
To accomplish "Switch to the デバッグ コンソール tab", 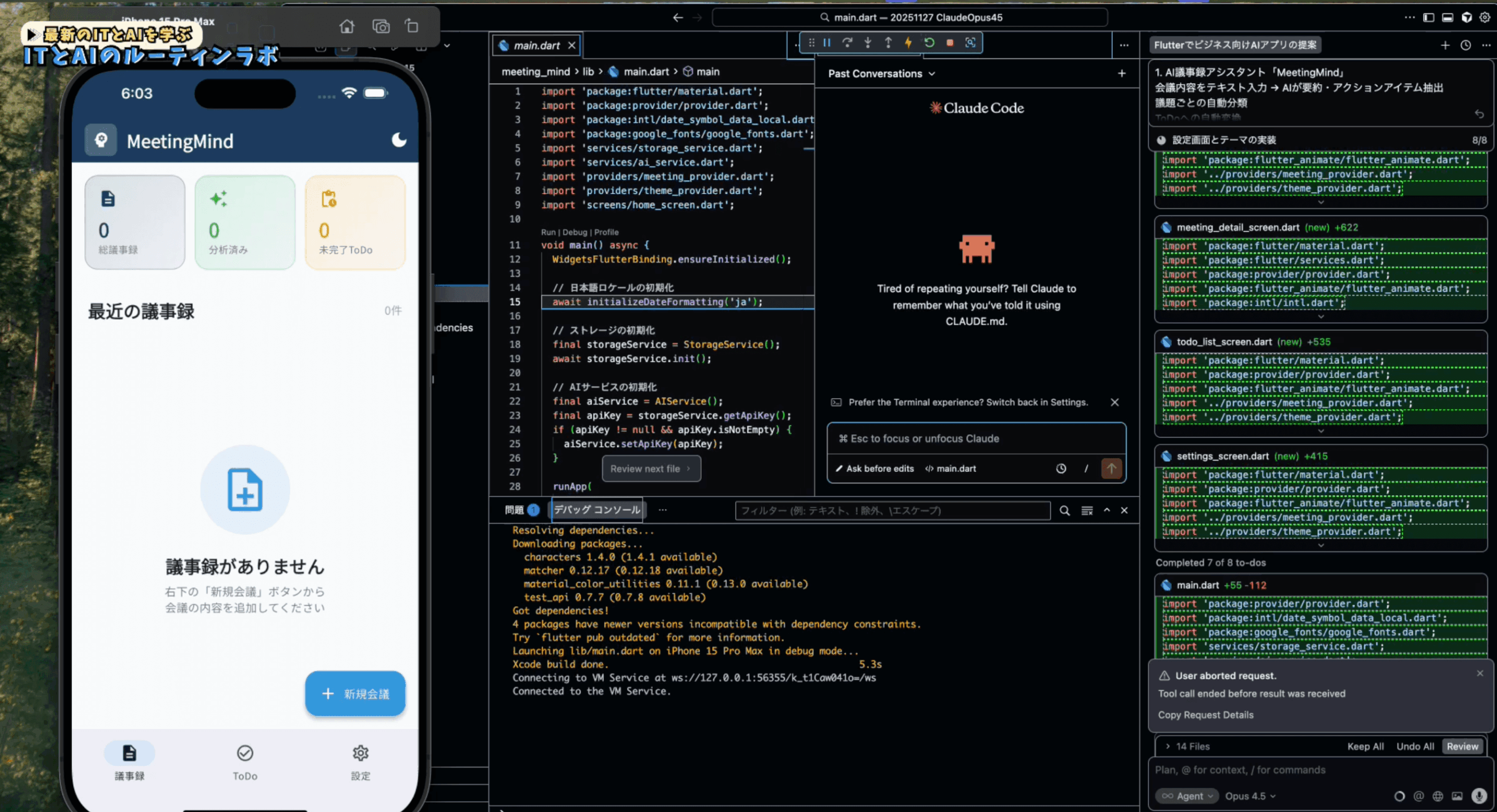I will coord(596,510).
